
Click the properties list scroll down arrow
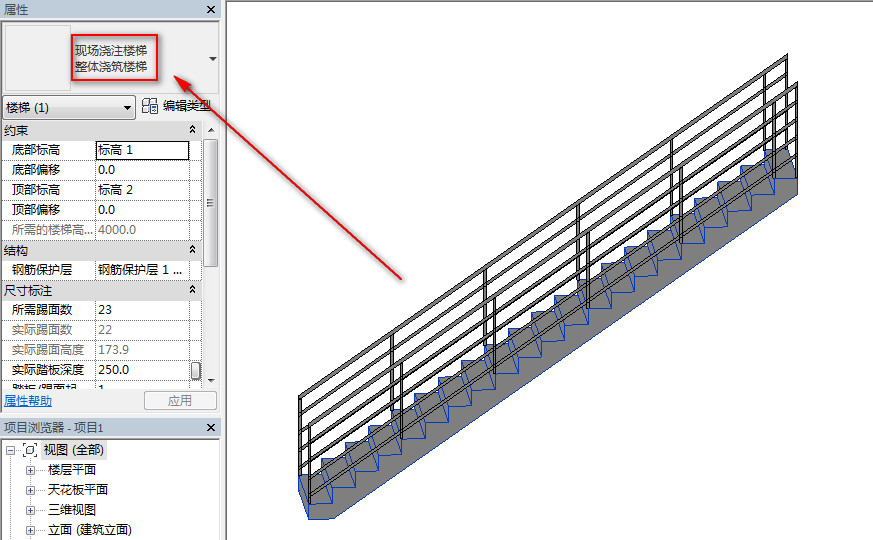210,381
